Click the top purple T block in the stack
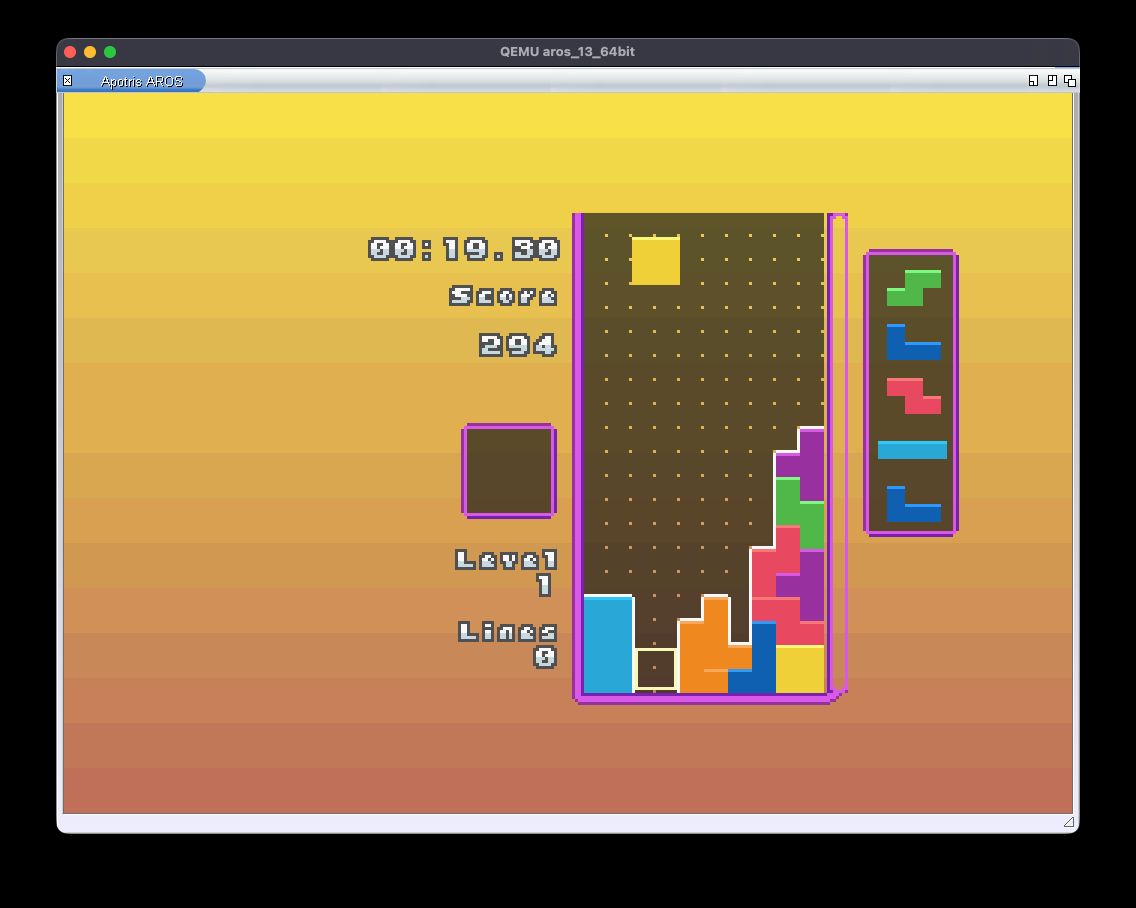 tap(806, 465)
